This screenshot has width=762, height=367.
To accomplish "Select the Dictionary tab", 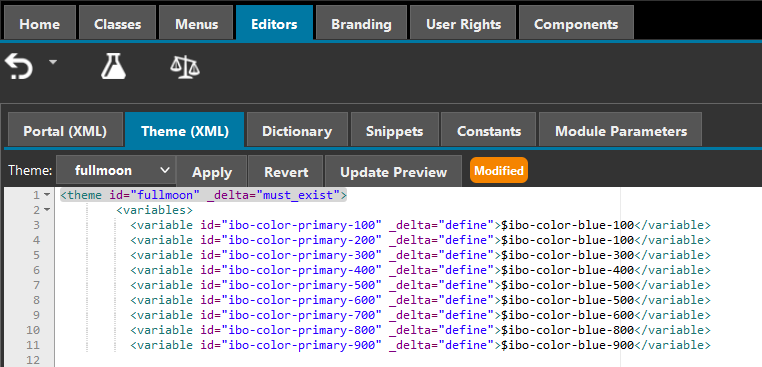I will click(297, 130).
